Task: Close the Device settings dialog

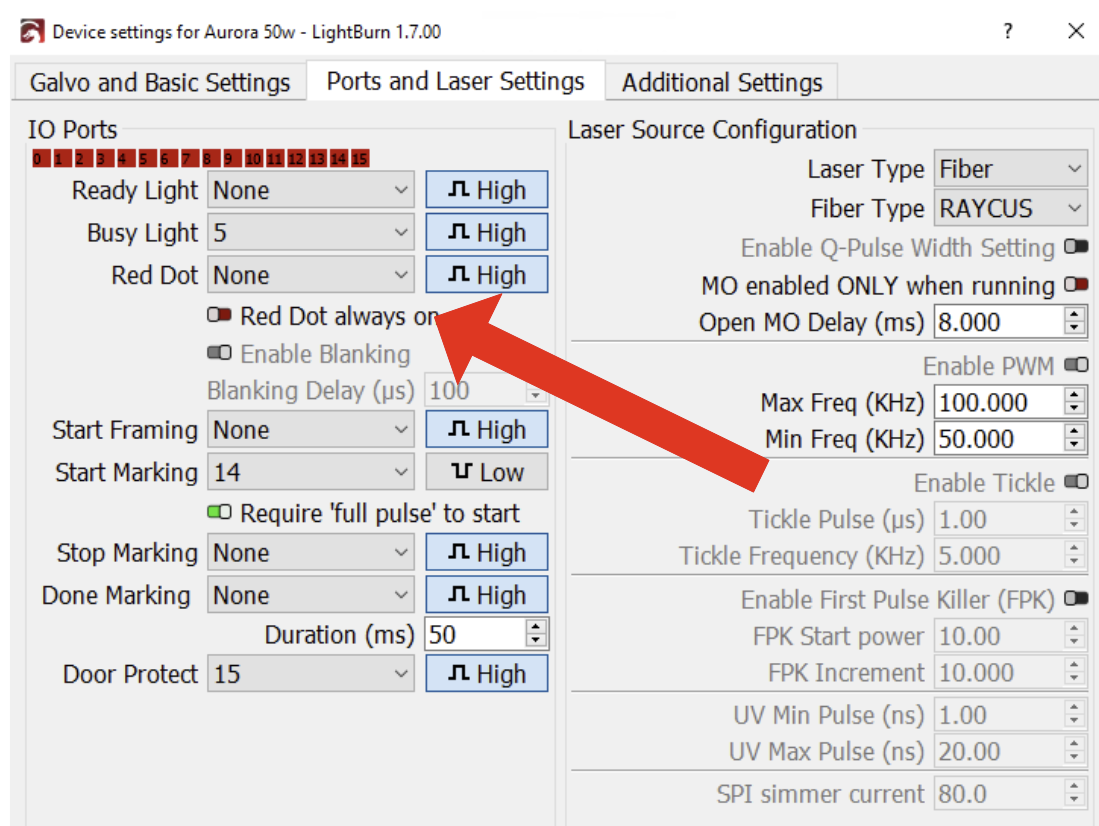Action: pos(1076,31)
